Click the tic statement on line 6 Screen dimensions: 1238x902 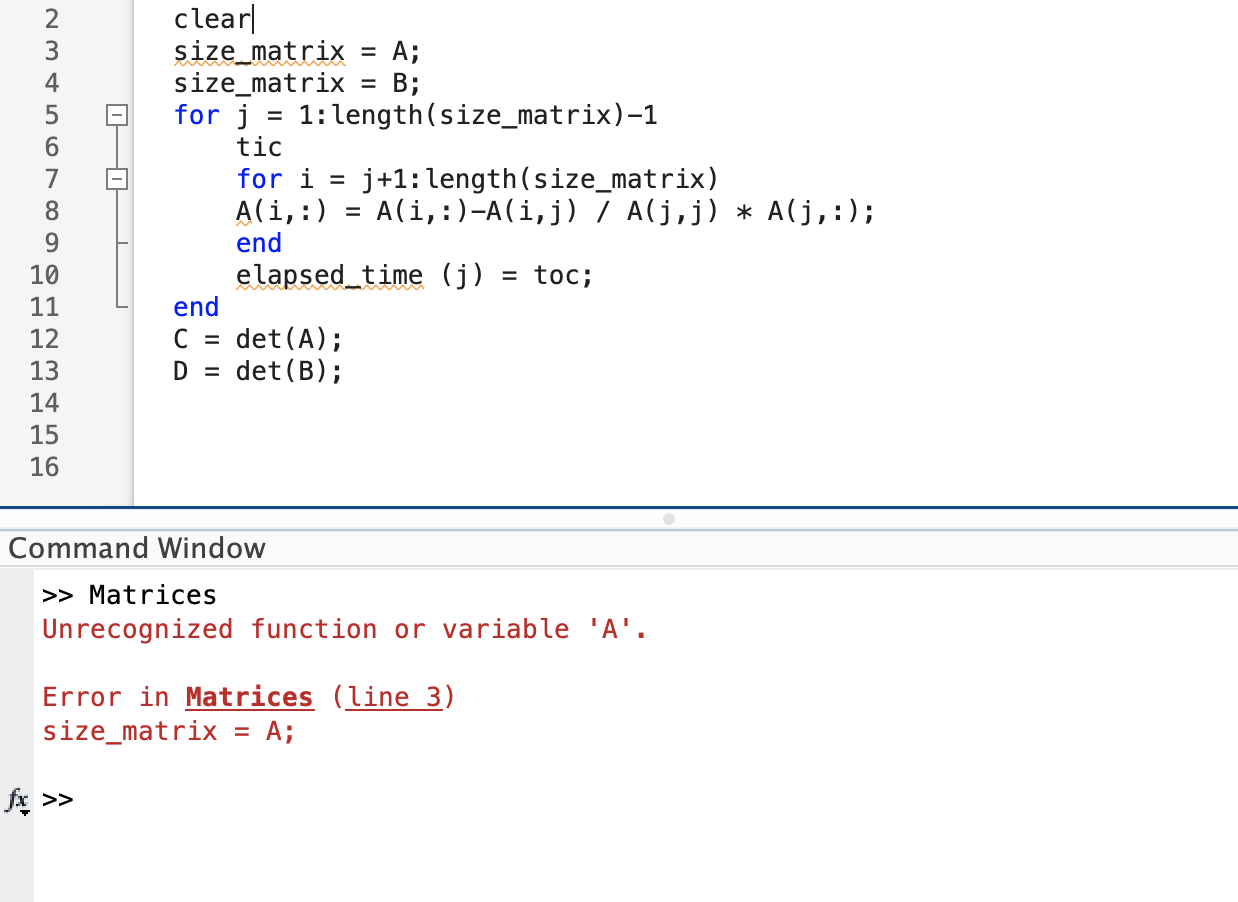(x=258, y=147)
